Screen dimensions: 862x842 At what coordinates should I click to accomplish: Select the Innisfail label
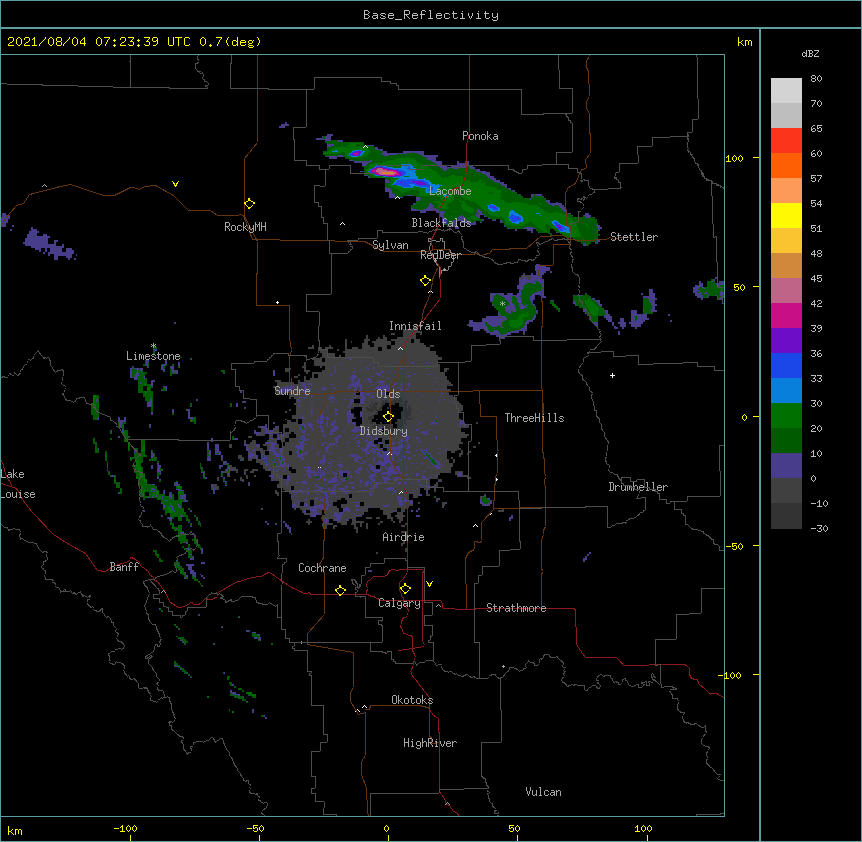tap(415, 326)
